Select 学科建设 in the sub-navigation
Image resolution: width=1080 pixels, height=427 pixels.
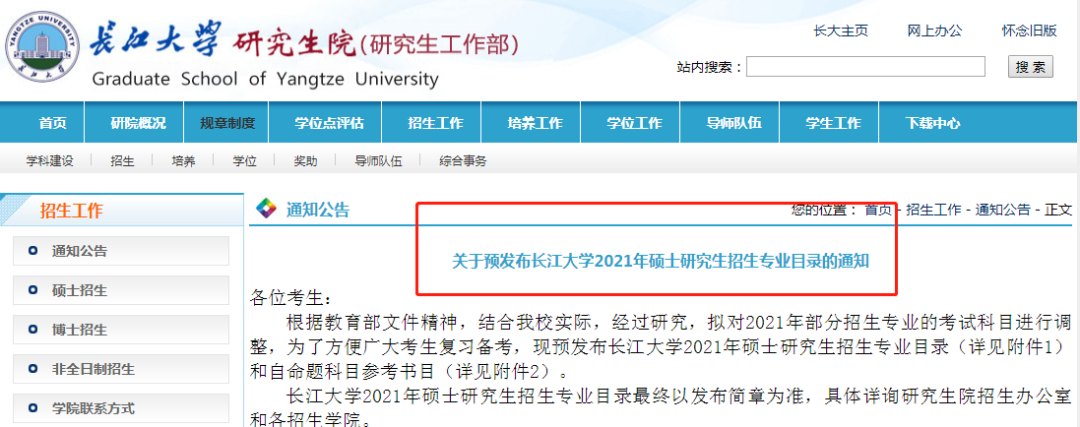coord(49,161)
